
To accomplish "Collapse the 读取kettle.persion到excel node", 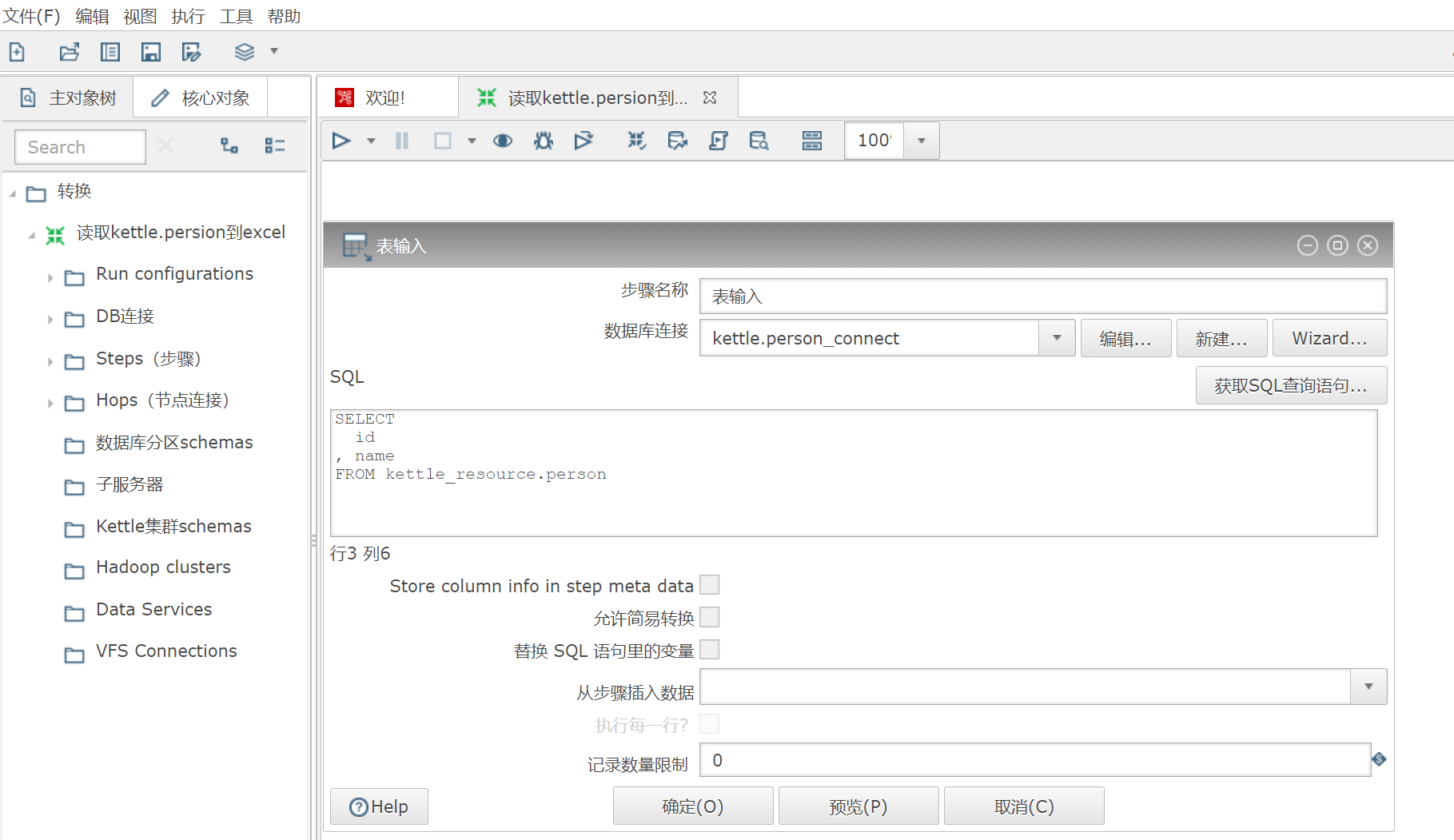I will [32, 235].
